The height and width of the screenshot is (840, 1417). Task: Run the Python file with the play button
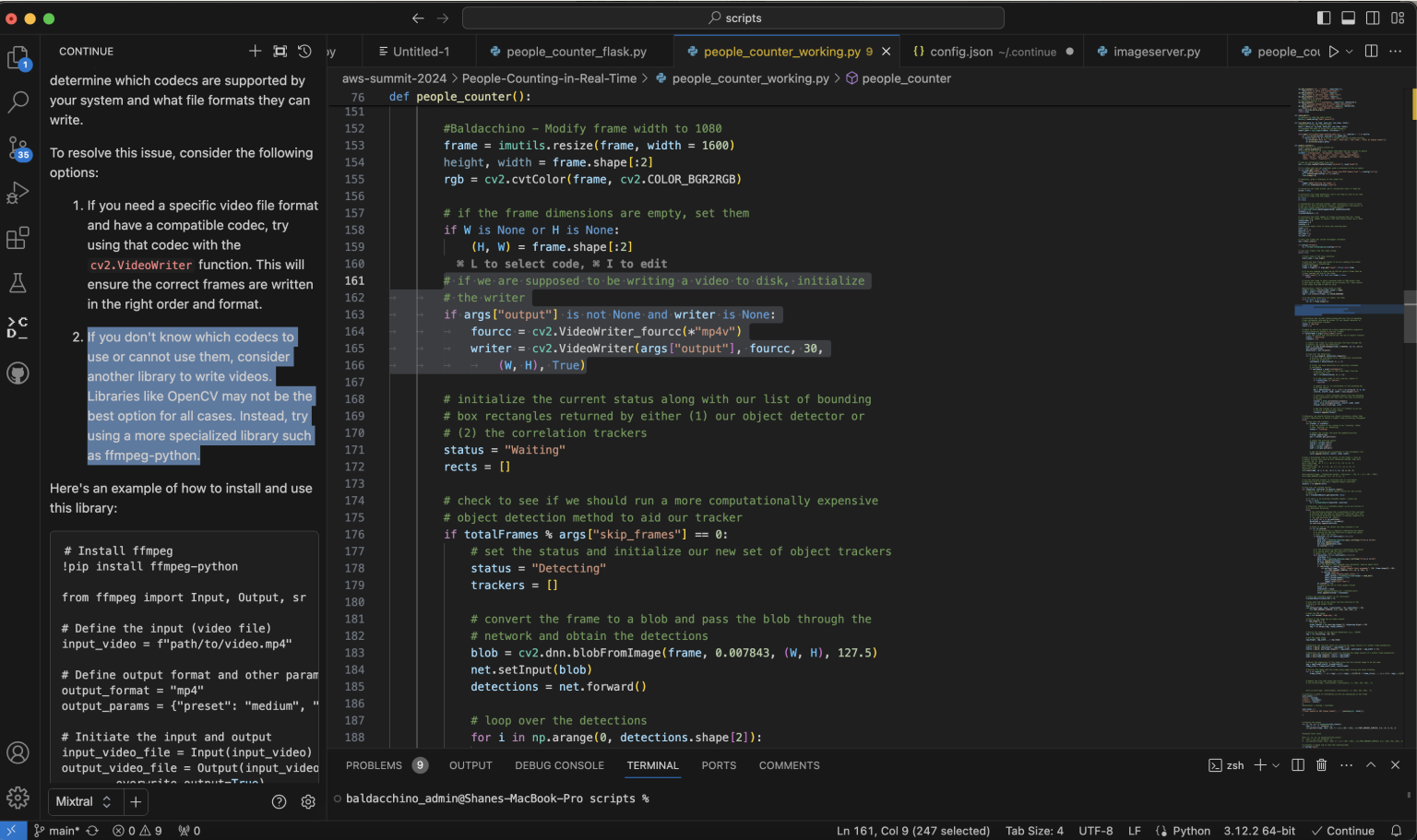(x=1332, y=51)
